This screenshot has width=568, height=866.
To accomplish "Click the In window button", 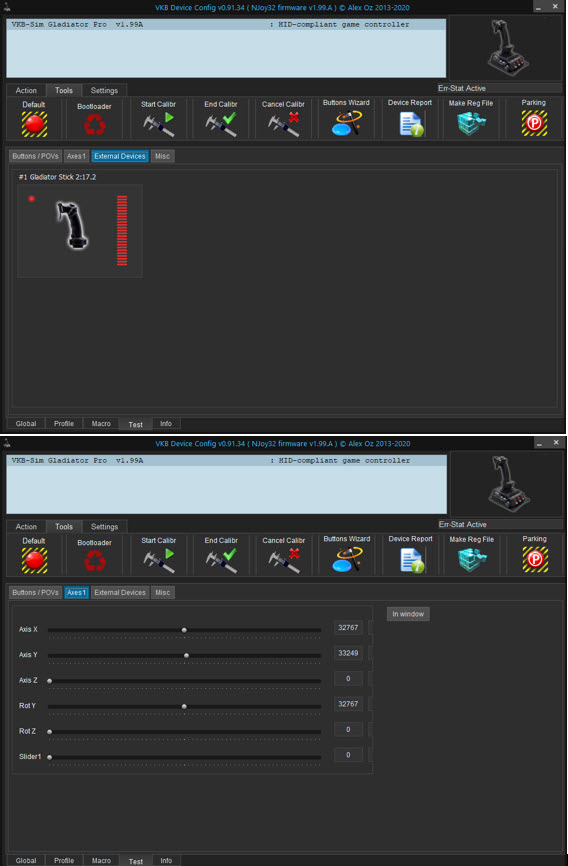I will (408, 614).
